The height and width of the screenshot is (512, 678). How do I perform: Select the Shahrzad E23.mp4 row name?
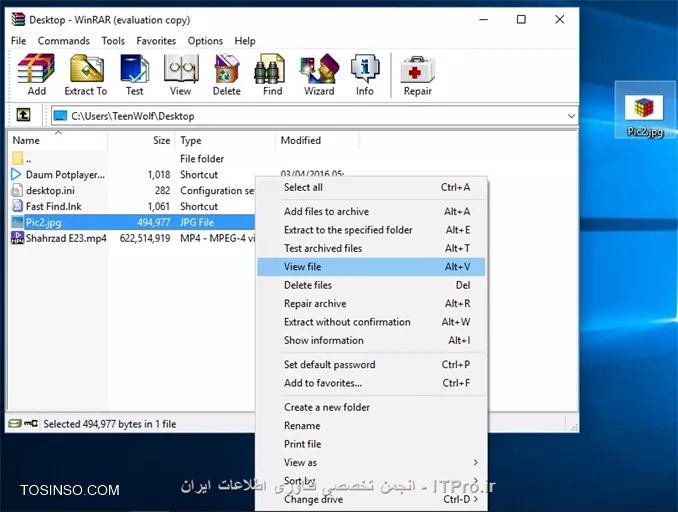click(66, 238)
